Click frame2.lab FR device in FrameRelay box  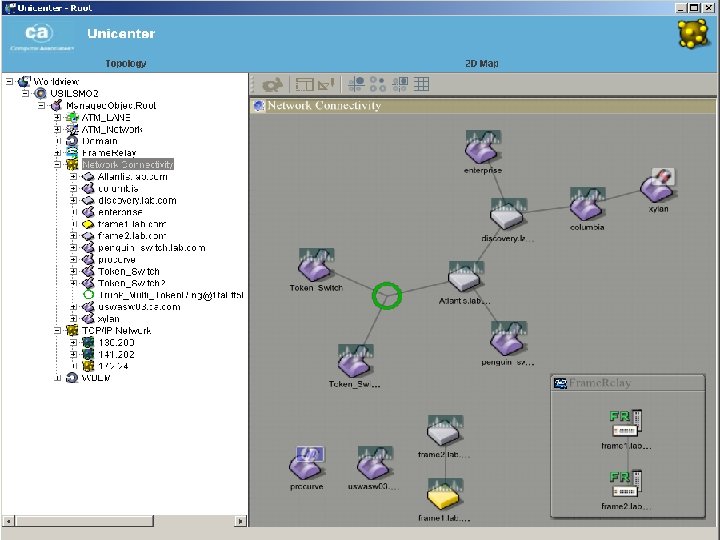pos(625,484)
